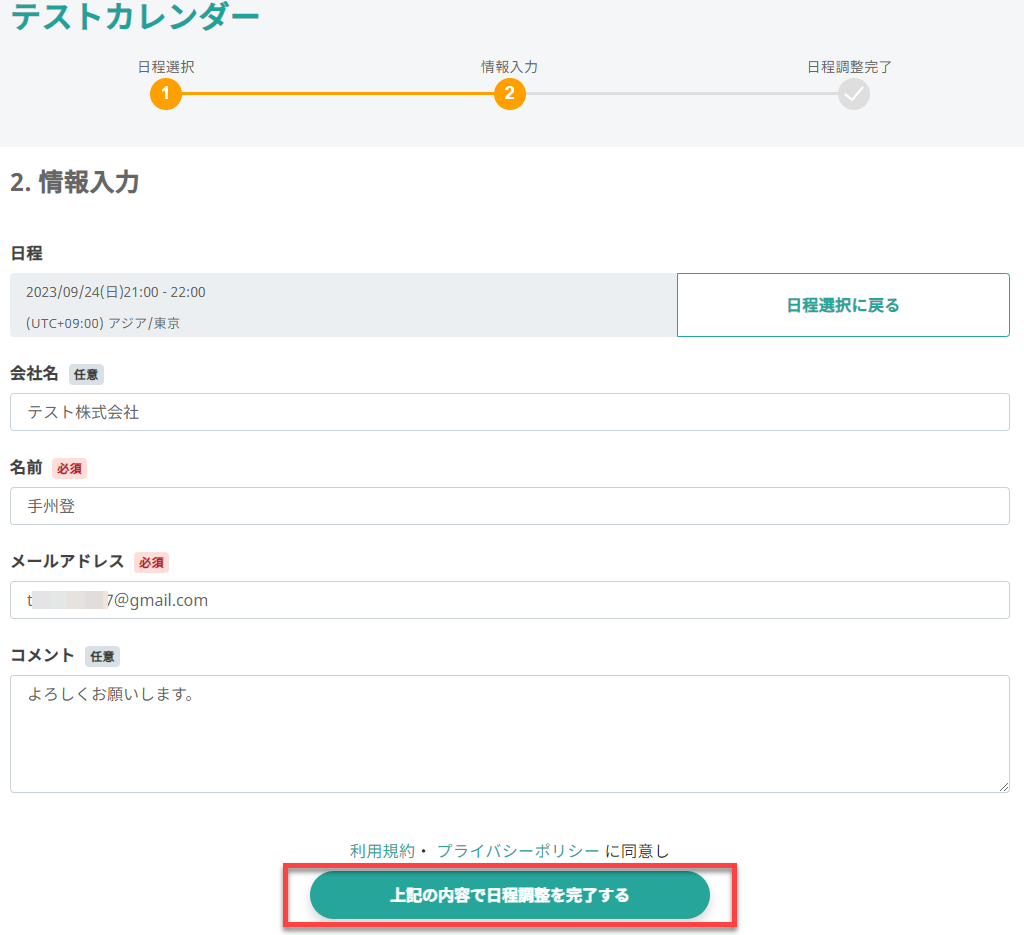The width and height of the screenshot is (1024, 935).
Task: Click the grey completion checkmark icon
Action: [853, 94]
